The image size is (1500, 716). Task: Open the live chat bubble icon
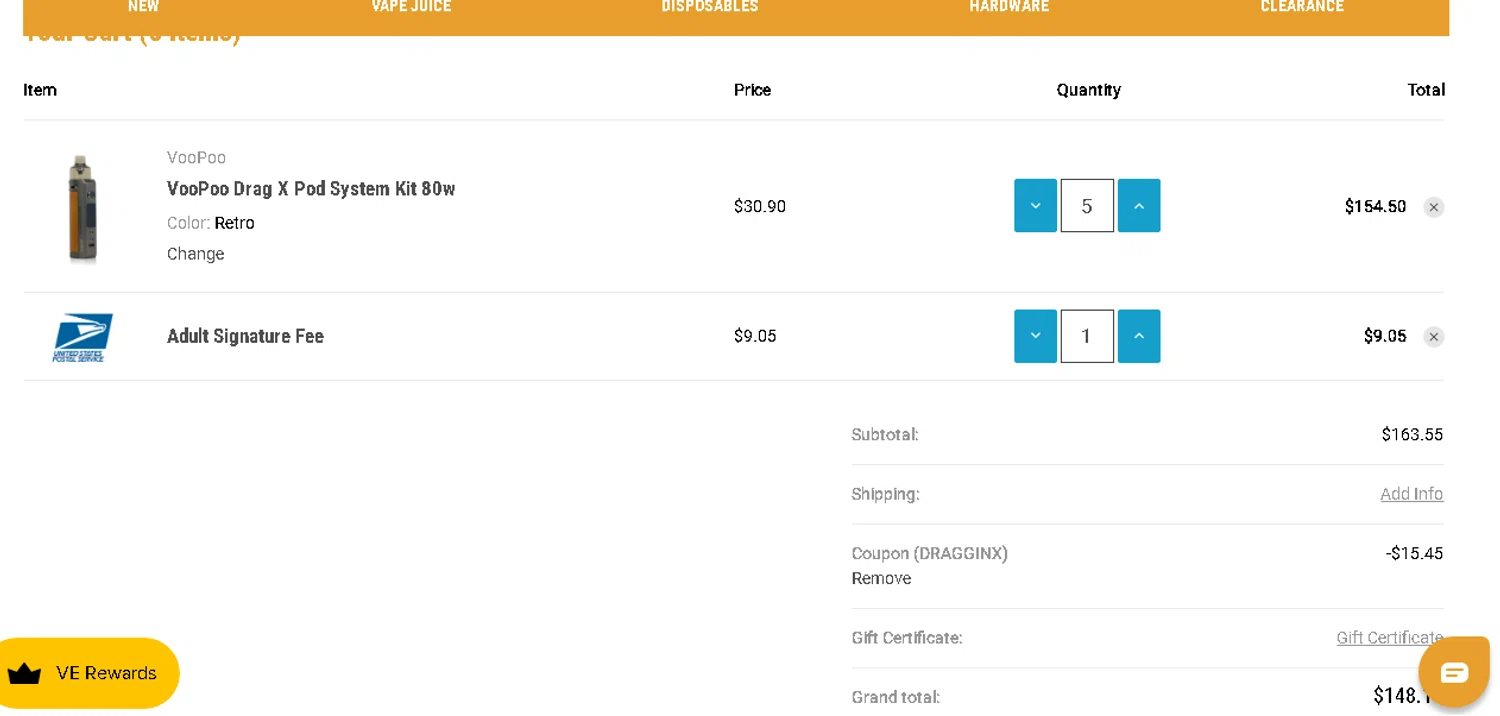1454,672
